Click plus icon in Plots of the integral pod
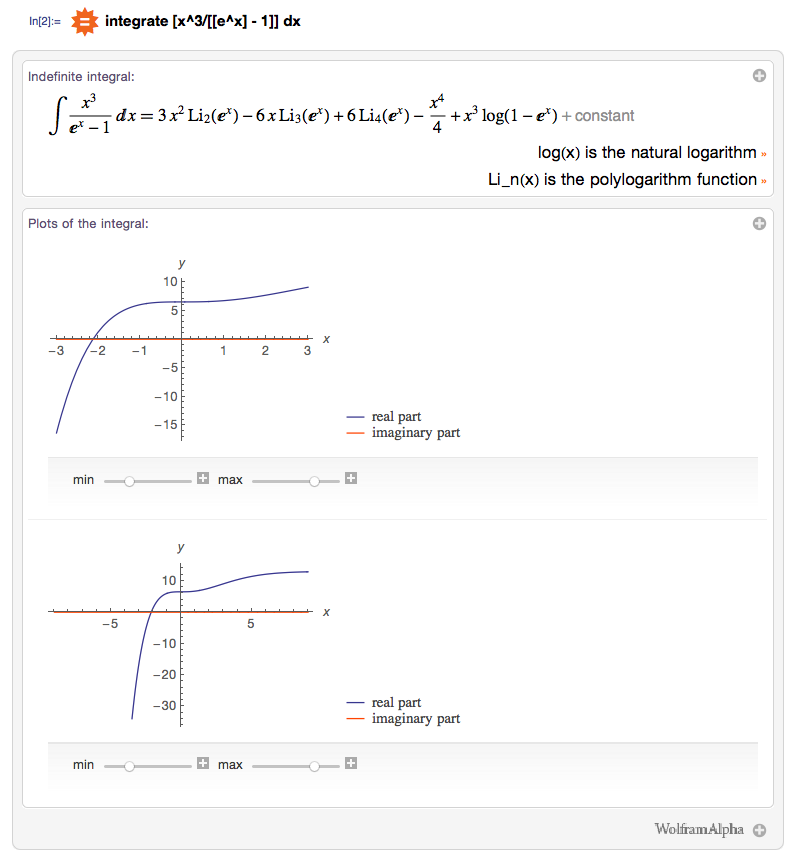793x854 pixels. pyautogui.click(x=759, y=223)
